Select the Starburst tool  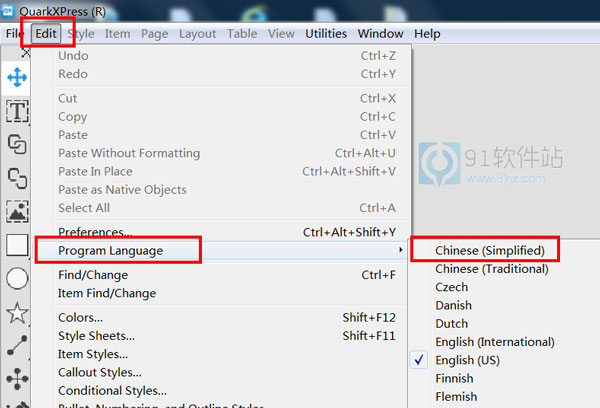(17, 313)
